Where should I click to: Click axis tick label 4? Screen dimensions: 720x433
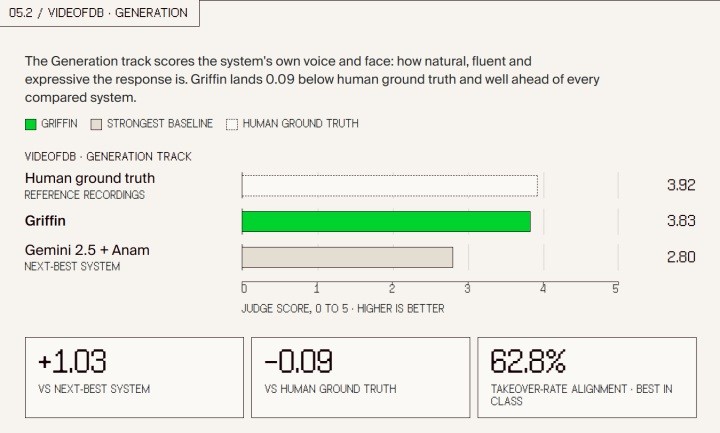point(543,288)
